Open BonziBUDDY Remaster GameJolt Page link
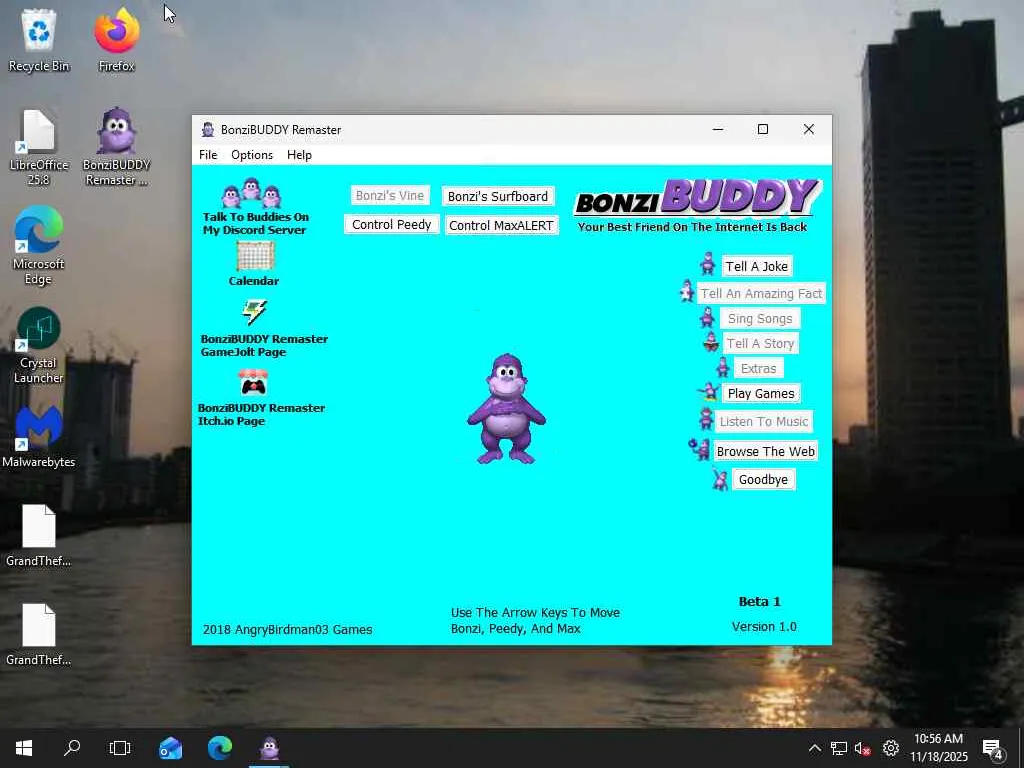Image resolution: width=1024 pixels, height=768 pixels. point(264,345)
